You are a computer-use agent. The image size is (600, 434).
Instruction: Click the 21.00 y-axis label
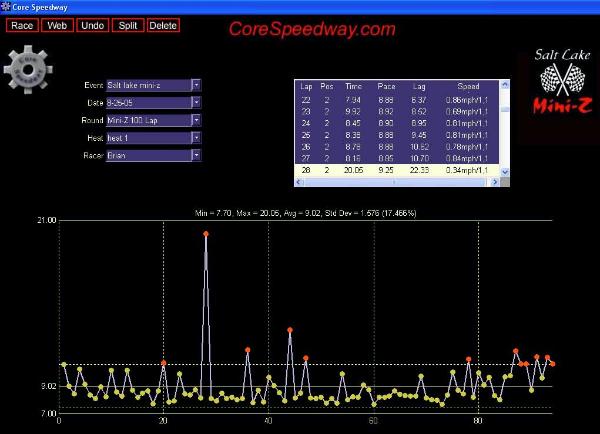point(47,220)
